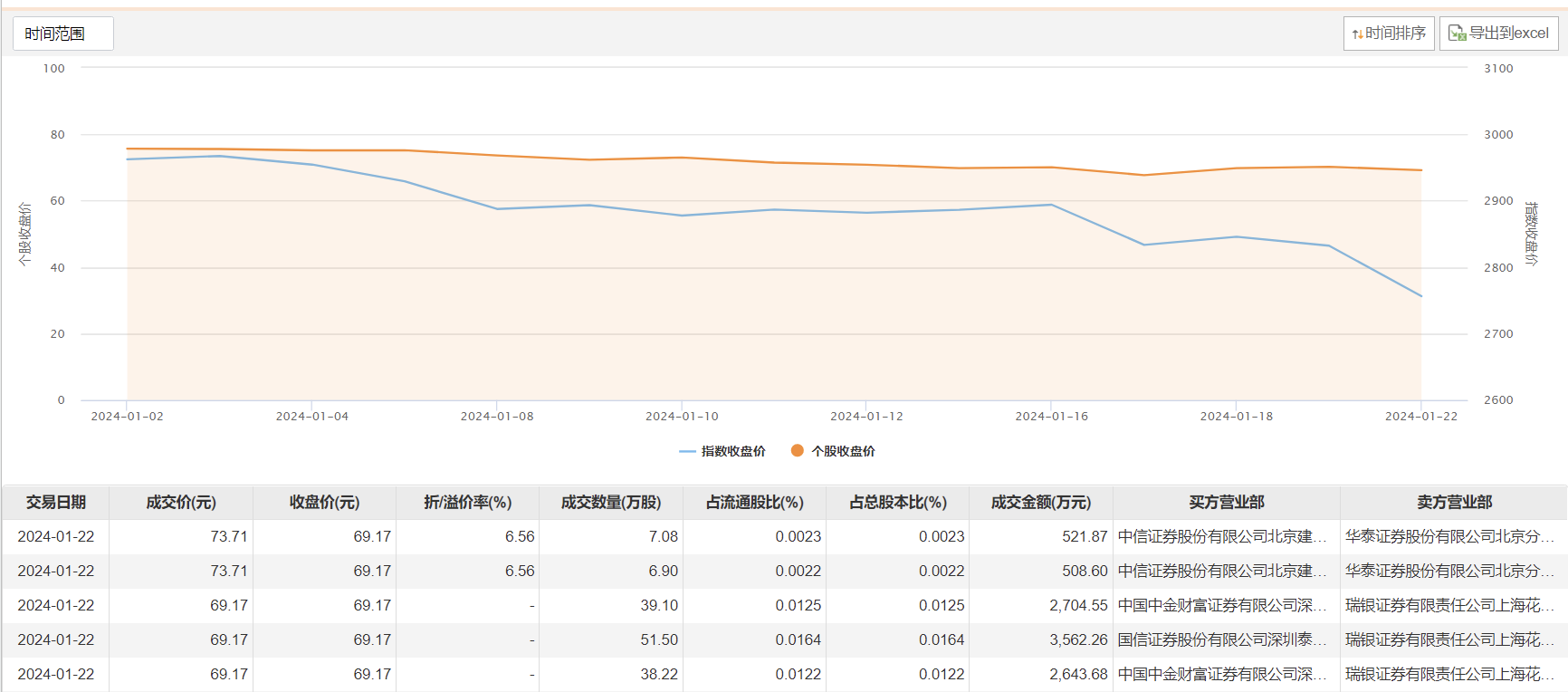Image resolution: width=1568 pixels, height=692 pixels.
Task: Open first row's 华泰证券 seller entry
Action: (1449, 536)
